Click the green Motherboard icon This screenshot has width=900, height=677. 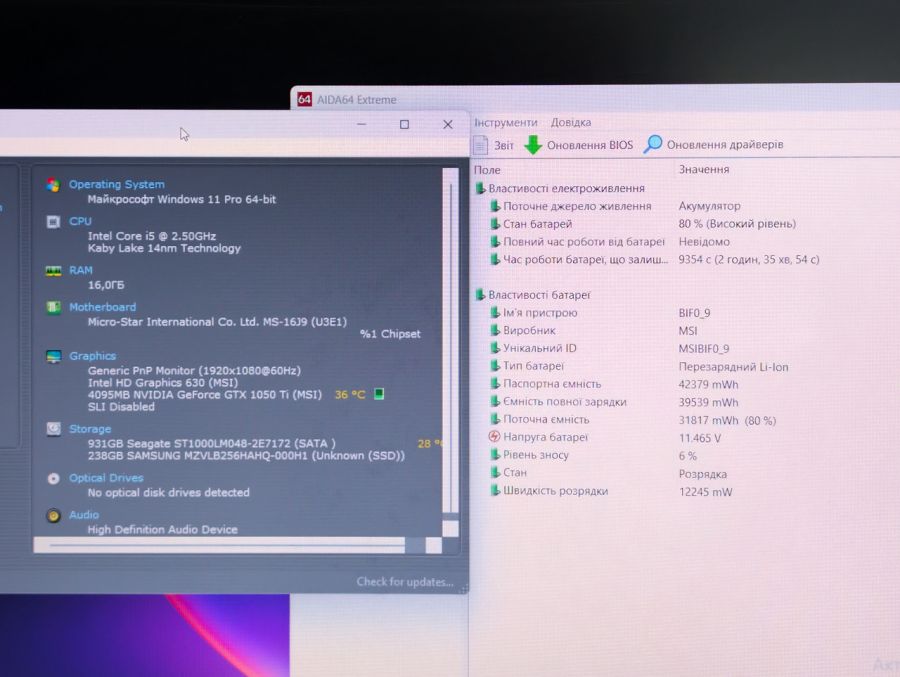click(53, 307)
